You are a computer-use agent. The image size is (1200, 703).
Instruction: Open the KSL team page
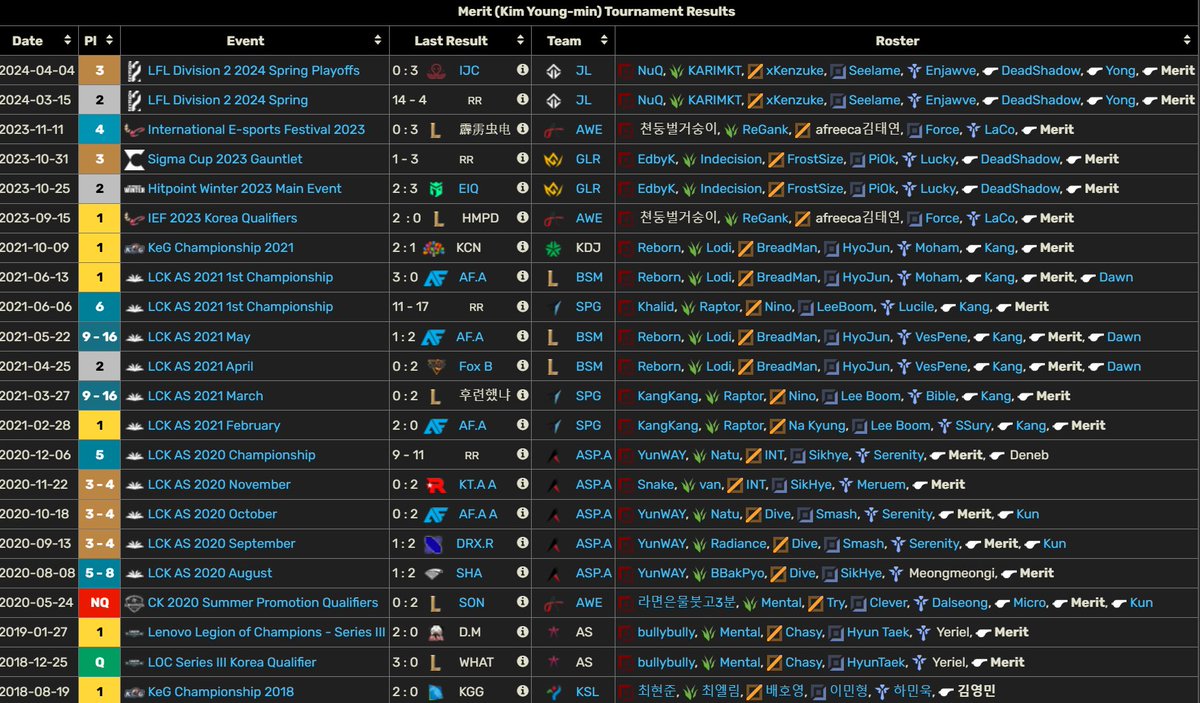587,692
